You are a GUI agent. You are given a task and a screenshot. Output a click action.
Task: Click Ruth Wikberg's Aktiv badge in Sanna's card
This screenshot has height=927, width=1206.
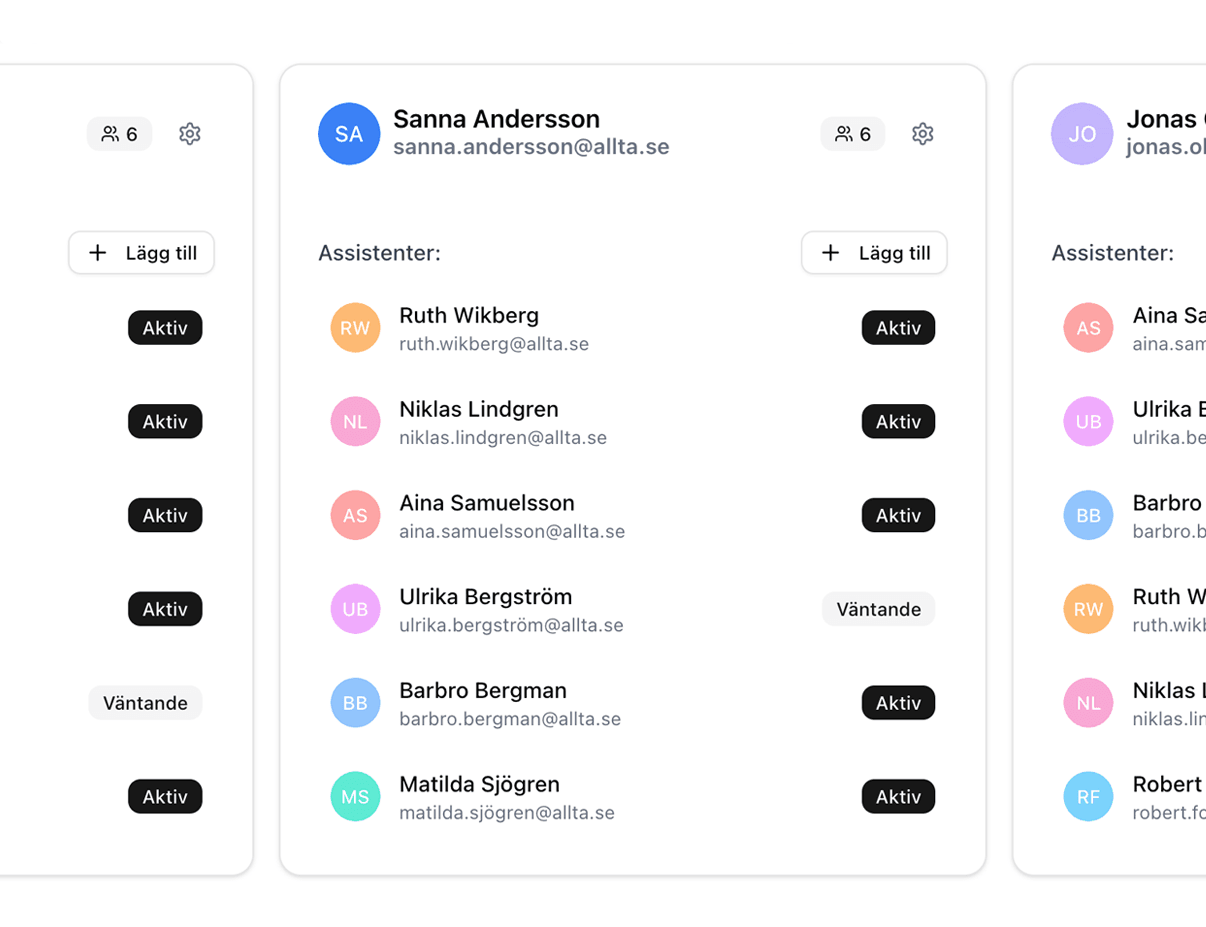pyautogui.click(x=898, y=328)
